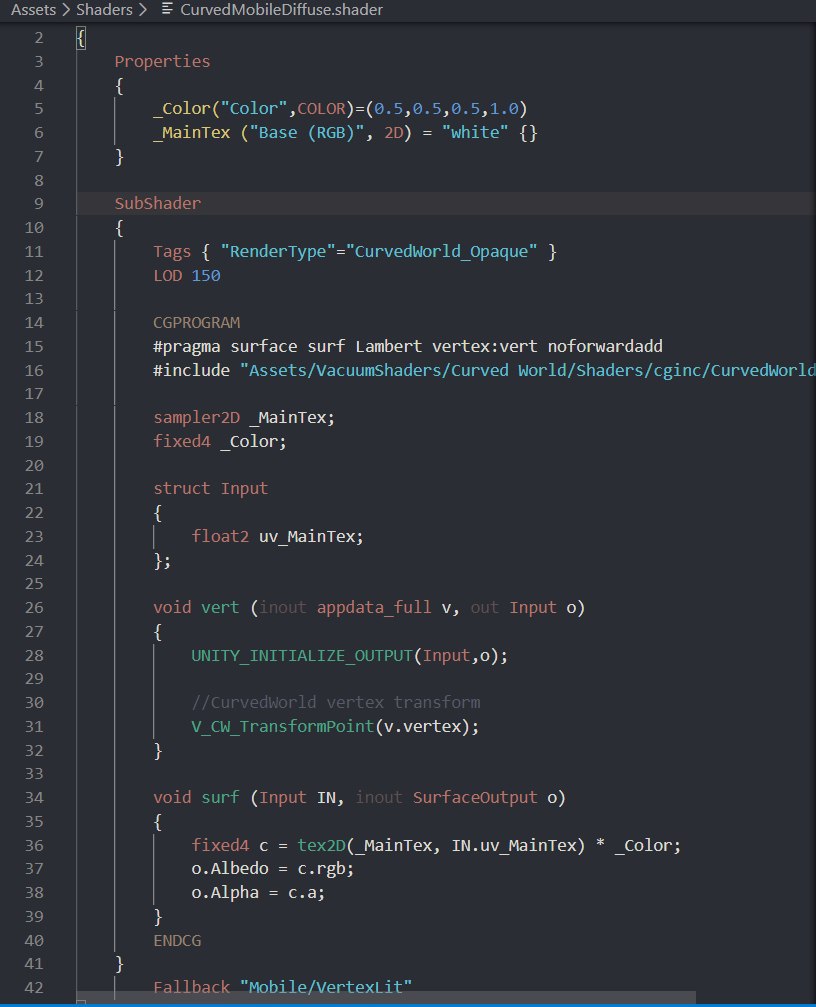
Task: Click the Fallback keyword
Action: tap(191, 987)
